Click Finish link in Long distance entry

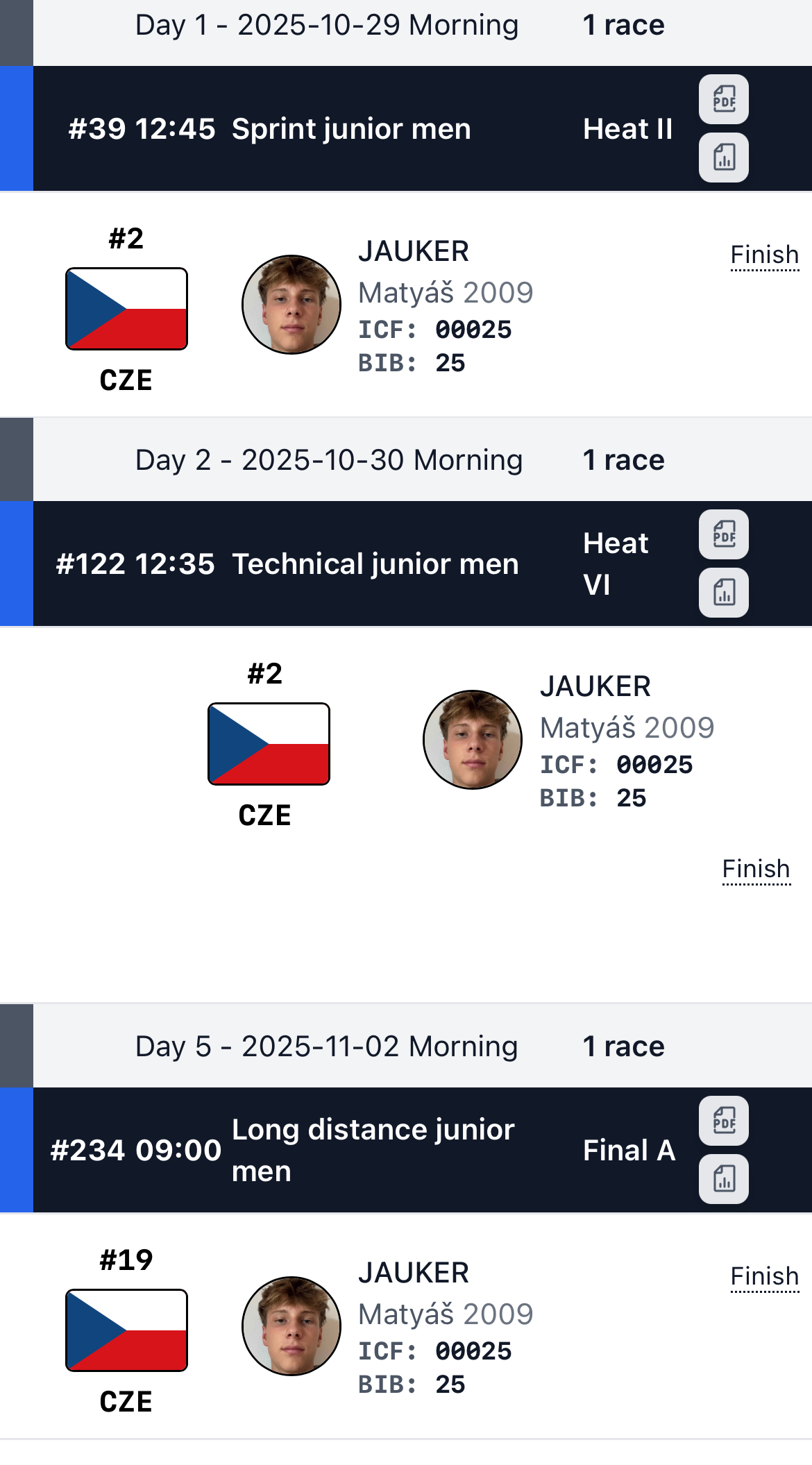[x=764, y=1277]
